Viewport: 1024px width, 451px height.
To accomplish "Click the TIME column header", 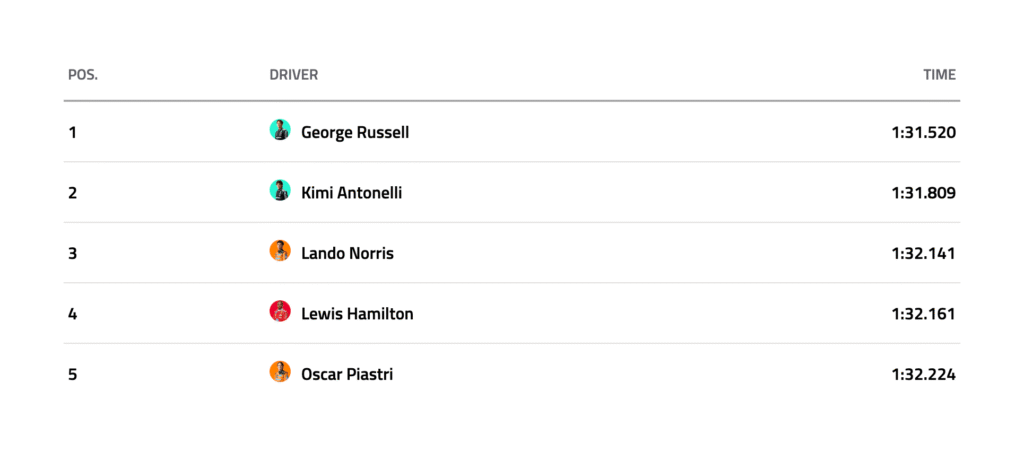I will pos(939,75).
